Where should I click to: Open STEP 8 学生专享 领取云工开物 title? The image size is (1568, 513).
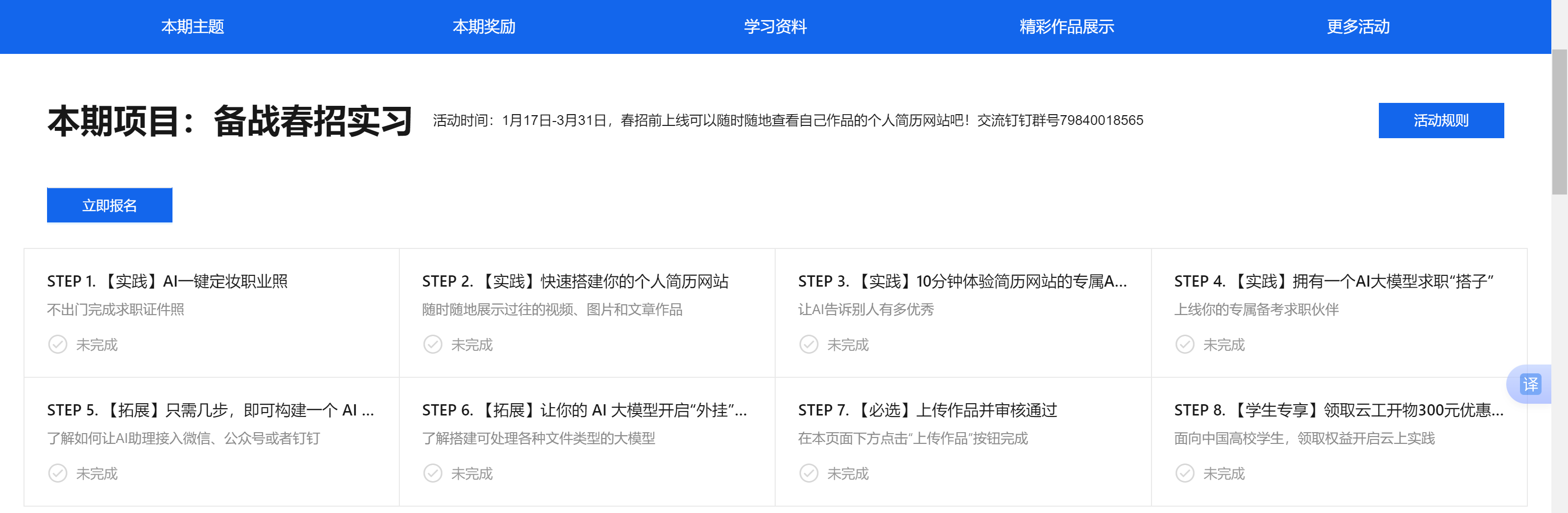click(1339, 410)
